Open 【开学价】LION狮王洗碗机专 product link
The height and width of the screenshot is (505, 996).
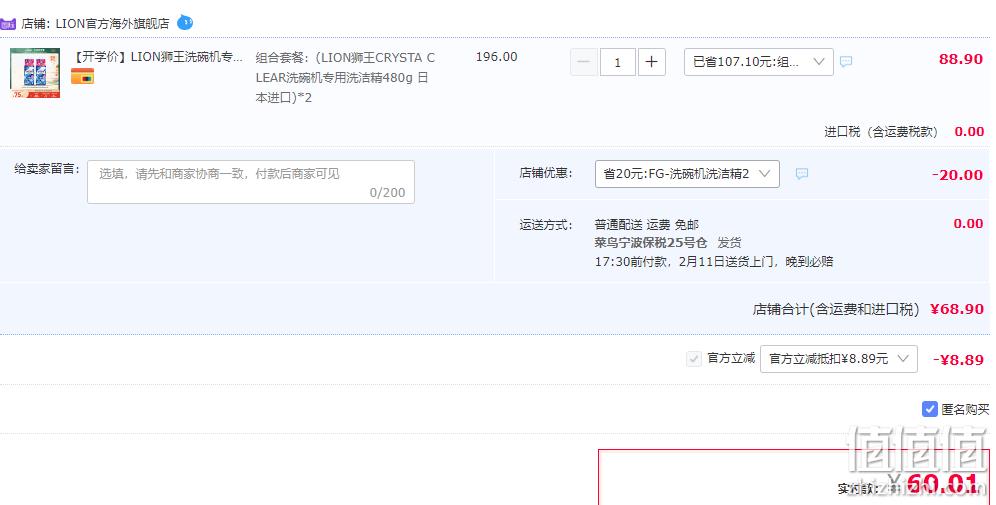pyautogui.click(x=156, y=57)
